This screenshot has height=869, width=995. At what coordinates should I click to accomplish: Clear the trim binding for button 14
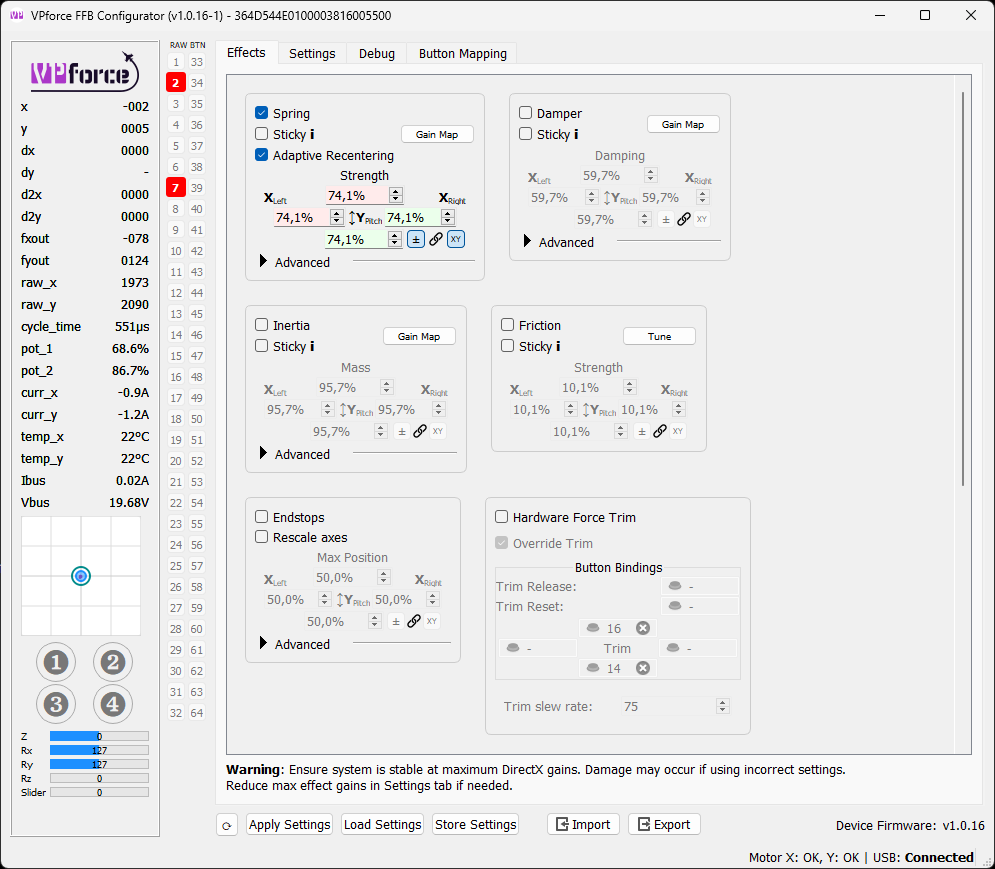[x=643, y=668]
